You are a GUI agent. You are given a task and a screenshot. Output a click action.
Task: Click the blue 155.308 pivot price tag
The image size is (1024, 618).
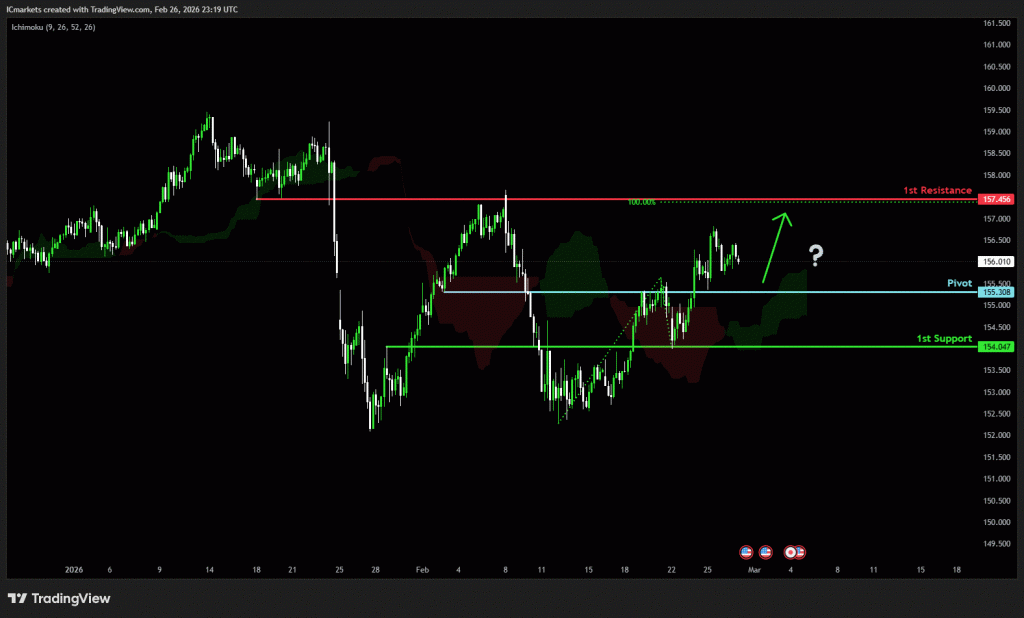[997, 293]
